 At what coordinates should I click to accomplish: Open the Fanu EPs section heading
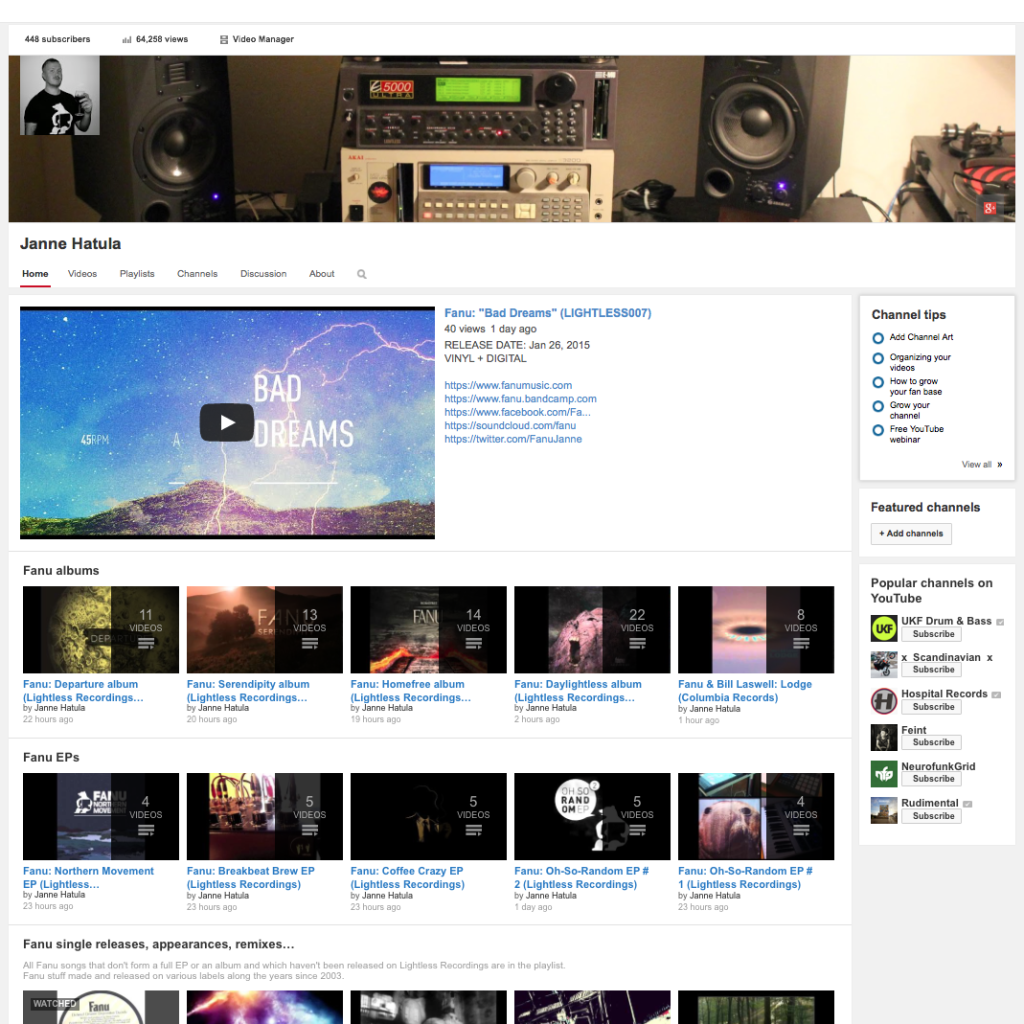point(51,758)
